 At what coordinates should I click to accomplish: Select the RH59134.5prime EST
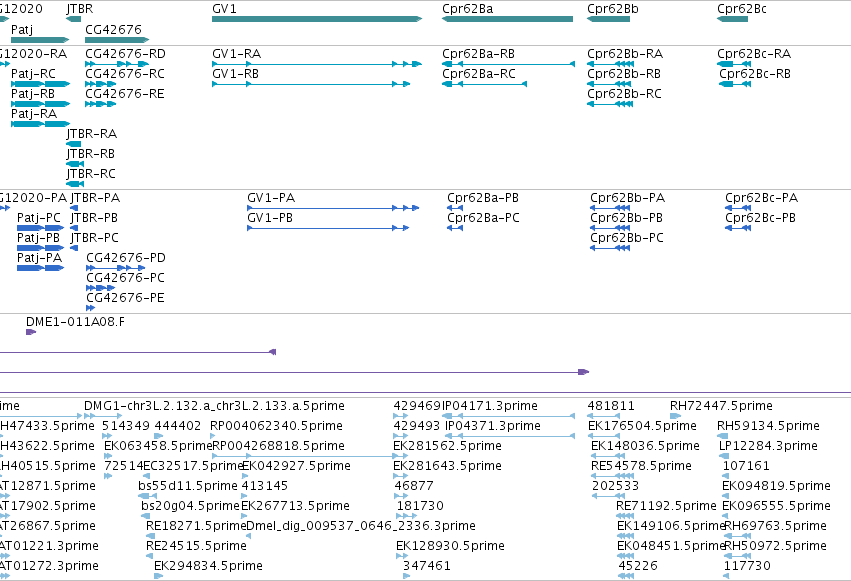point(722,436)
